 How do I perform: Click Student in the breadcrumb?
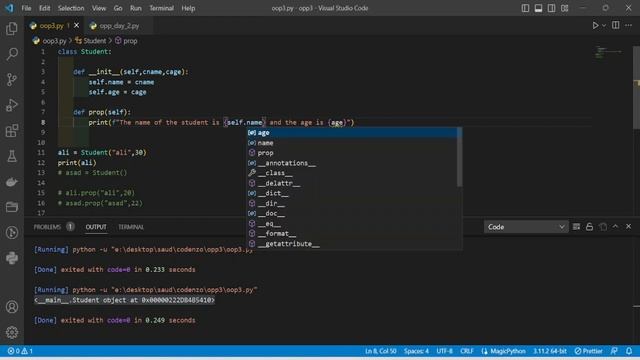coord(95,41)
